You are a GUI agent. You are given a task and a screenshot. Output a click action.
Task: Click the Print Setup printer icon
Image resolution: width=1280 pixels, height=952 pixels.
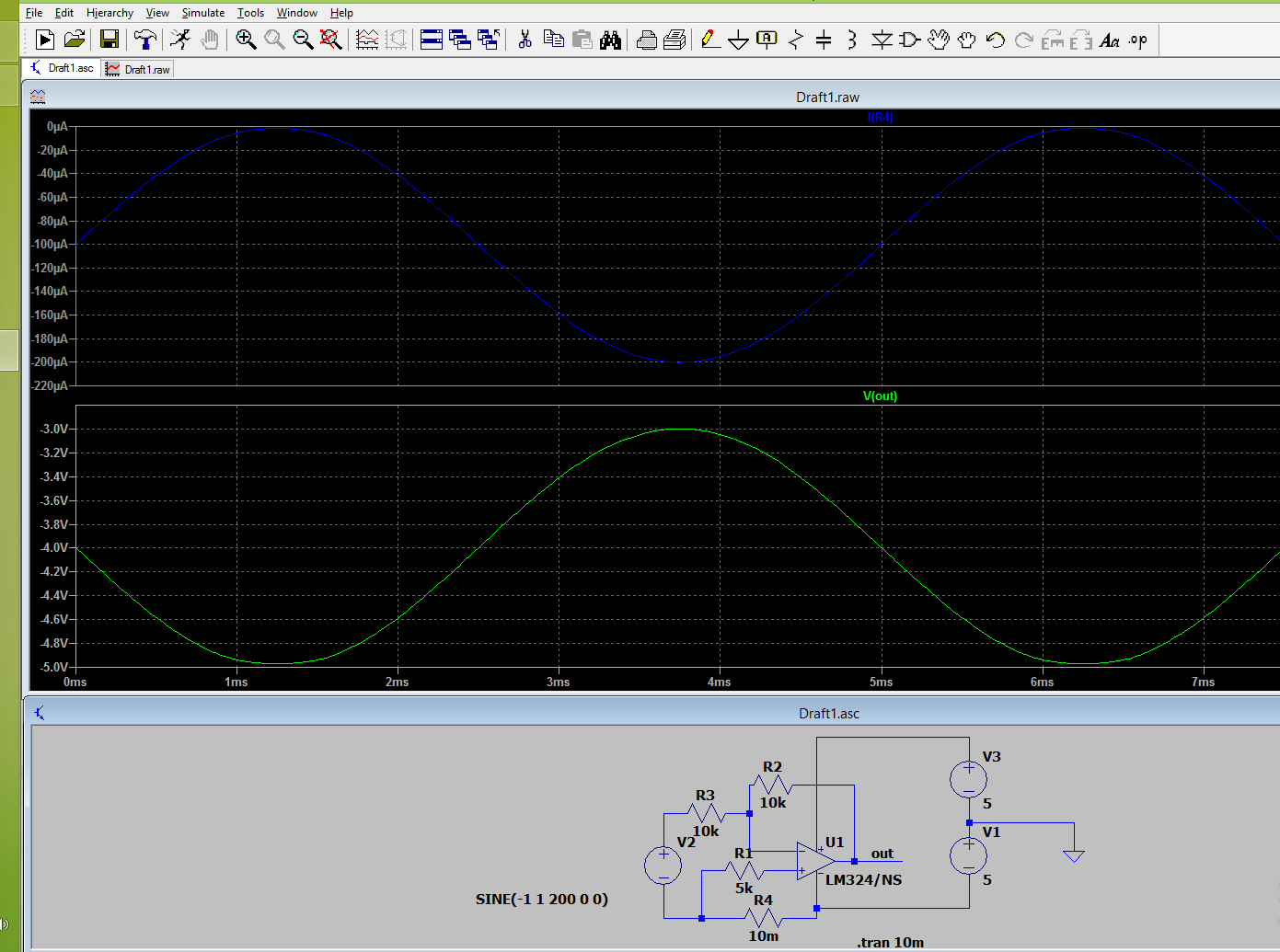pos(646,40)
